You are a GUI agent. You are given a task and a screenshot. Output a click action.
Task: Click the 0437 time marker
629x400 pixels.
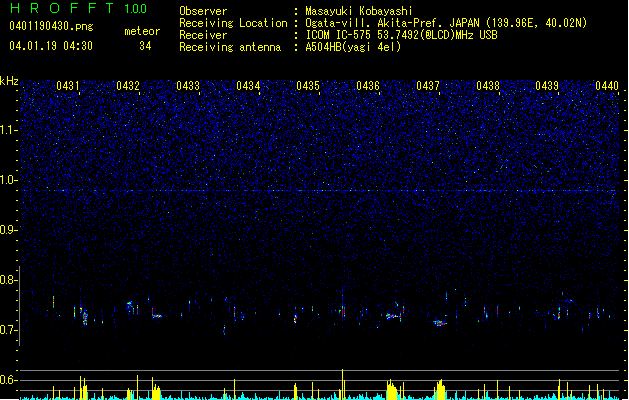428,86
